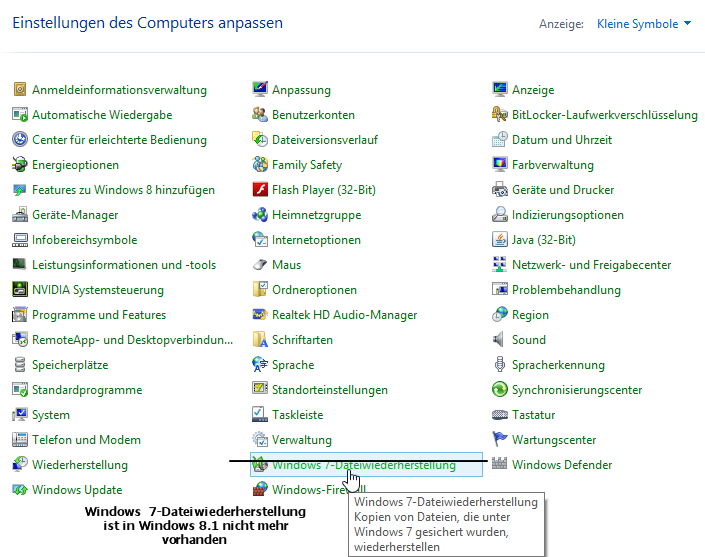
Task: Click the Sound speaker icon
Action: 500,339
